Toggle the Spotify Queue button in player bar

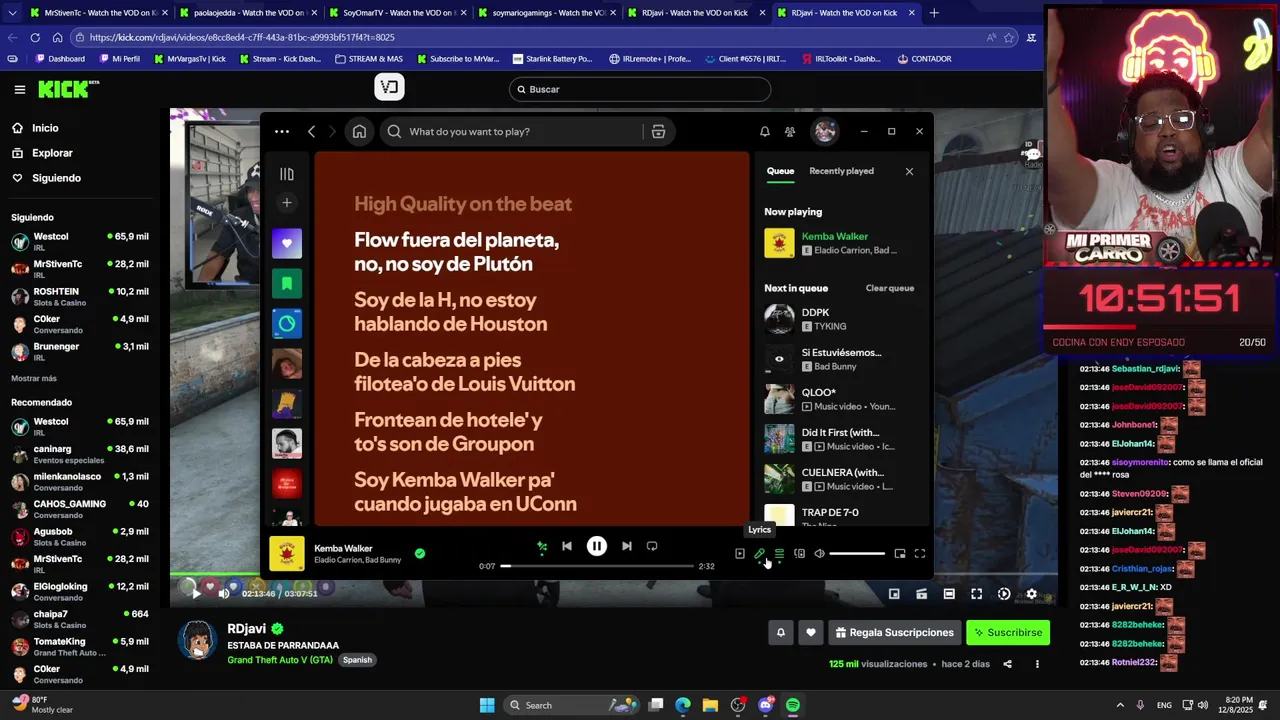(x=779, y=553)
